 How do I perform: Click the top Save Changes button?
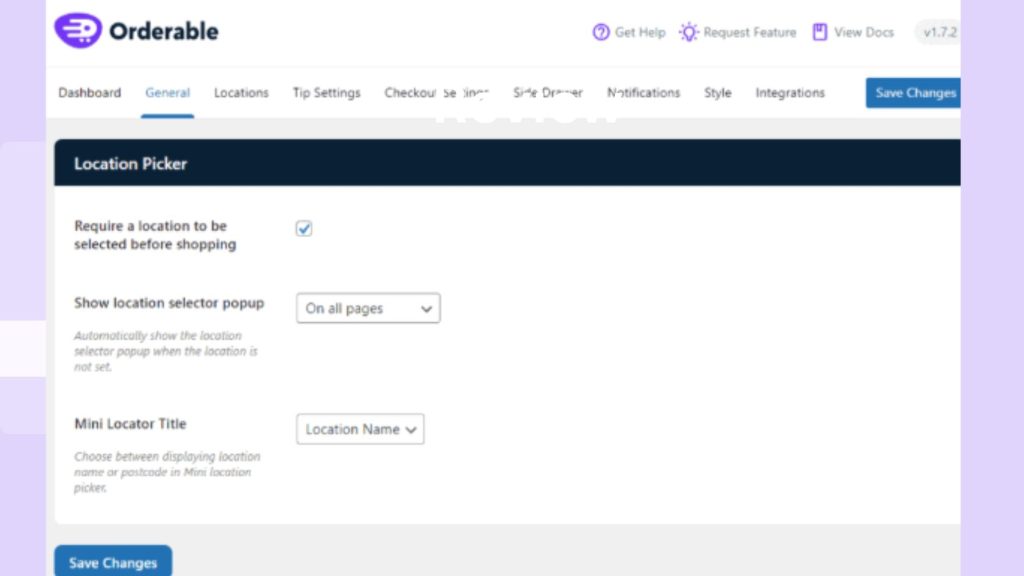click(913, 93)
